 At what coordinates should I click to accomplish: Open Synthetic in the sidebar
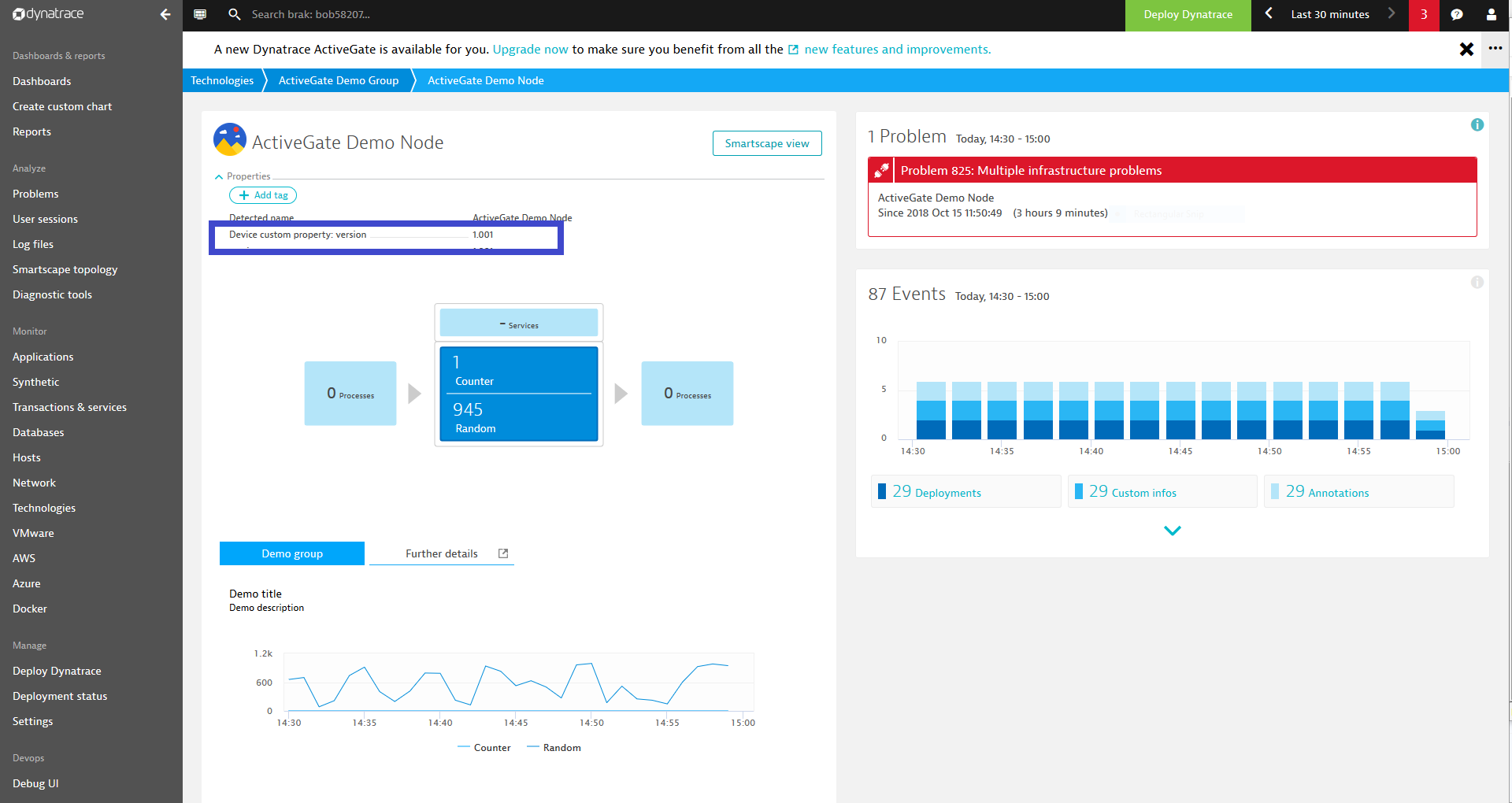pos(35,382)
